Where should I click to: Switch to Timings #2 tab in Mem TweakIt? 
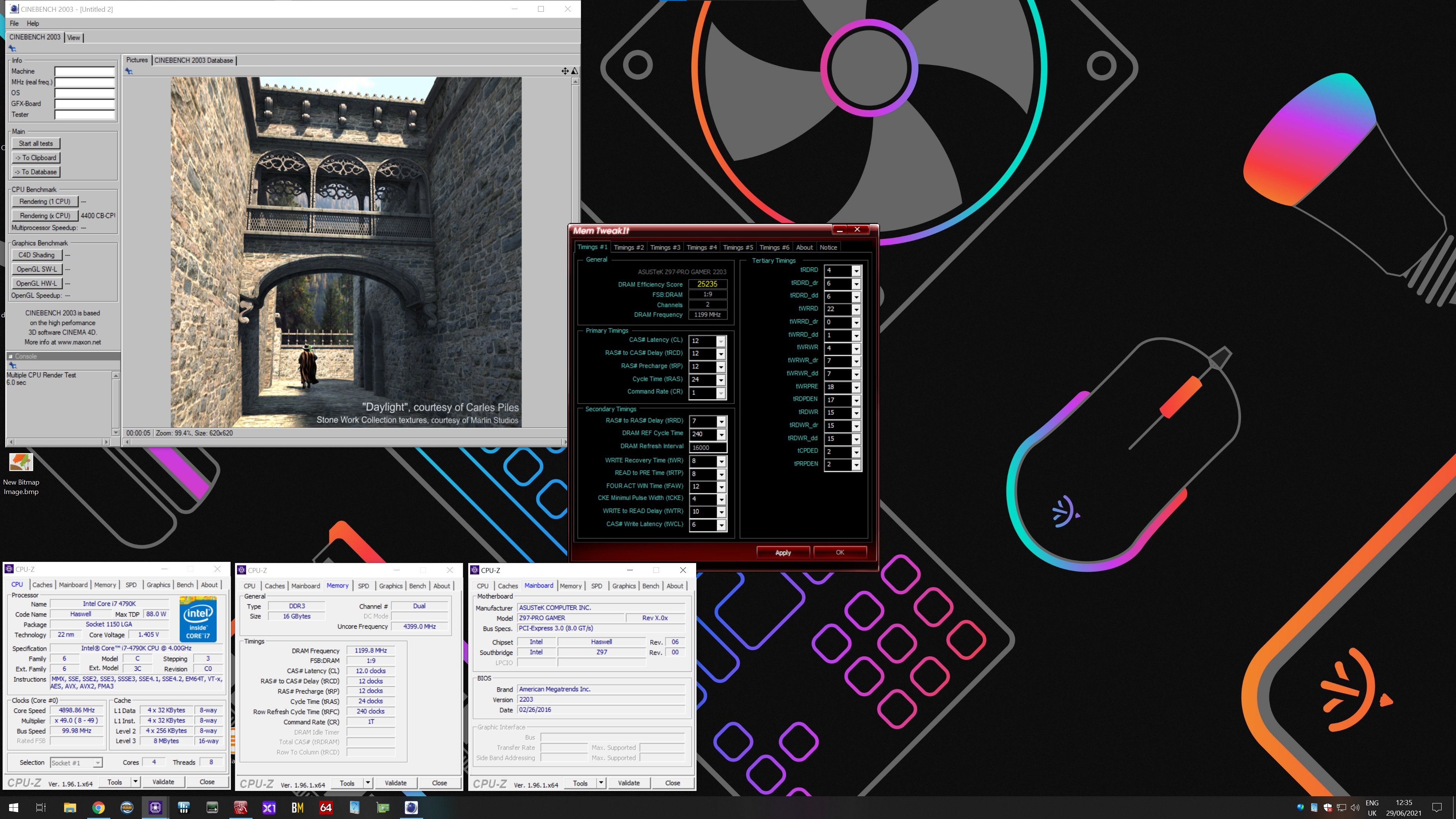[x=629, y=247]
